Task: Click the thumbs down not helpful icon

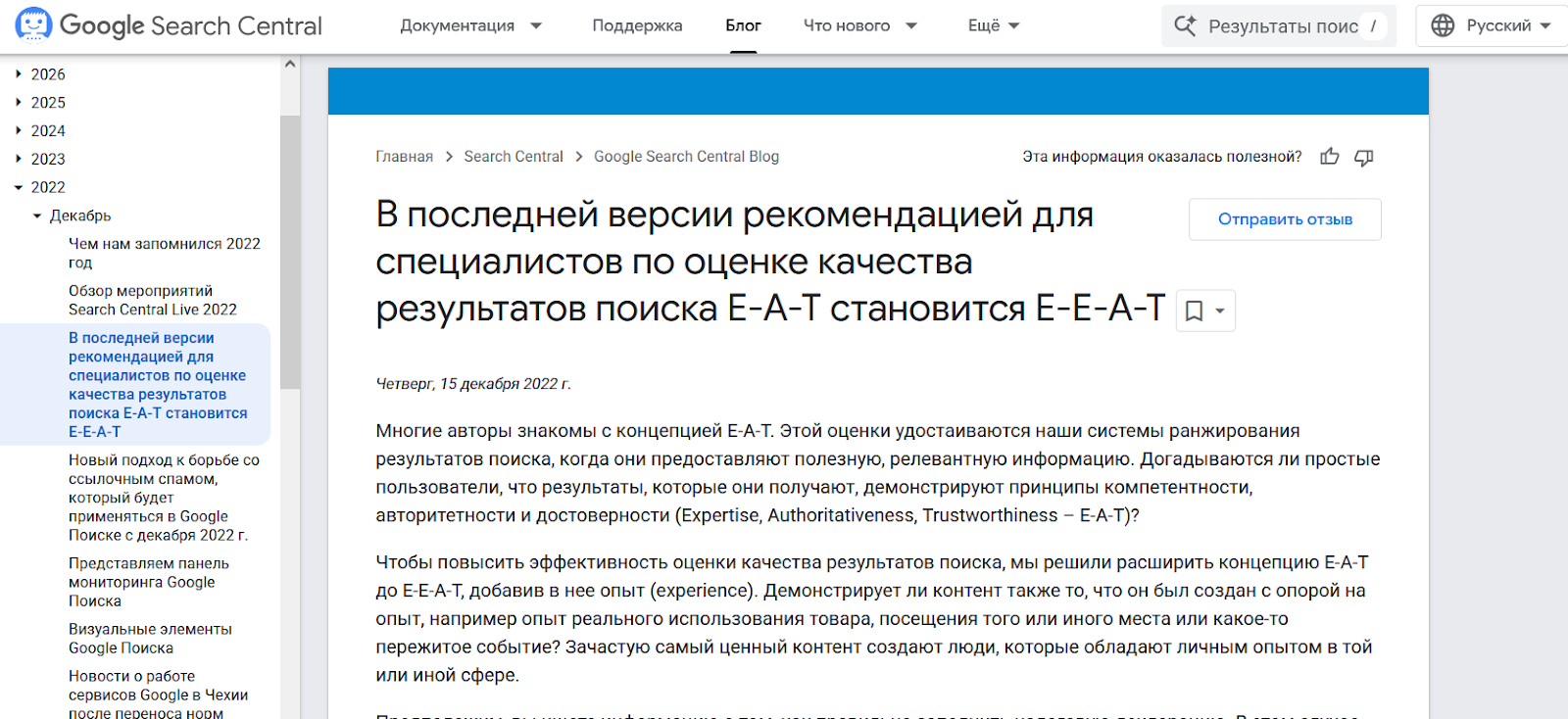Action: pyautogui.click(x=1363, y=157)
